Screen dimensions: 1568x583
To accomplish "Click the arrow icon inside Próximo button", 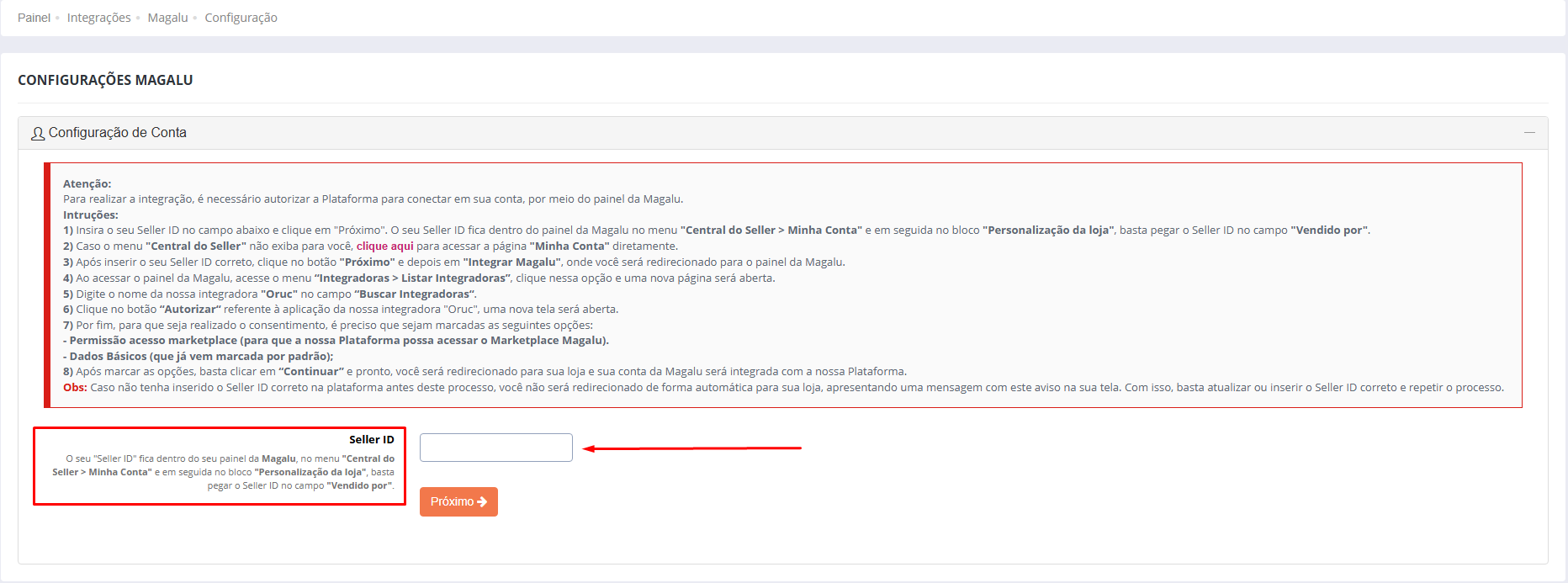I will pos(483,502).
